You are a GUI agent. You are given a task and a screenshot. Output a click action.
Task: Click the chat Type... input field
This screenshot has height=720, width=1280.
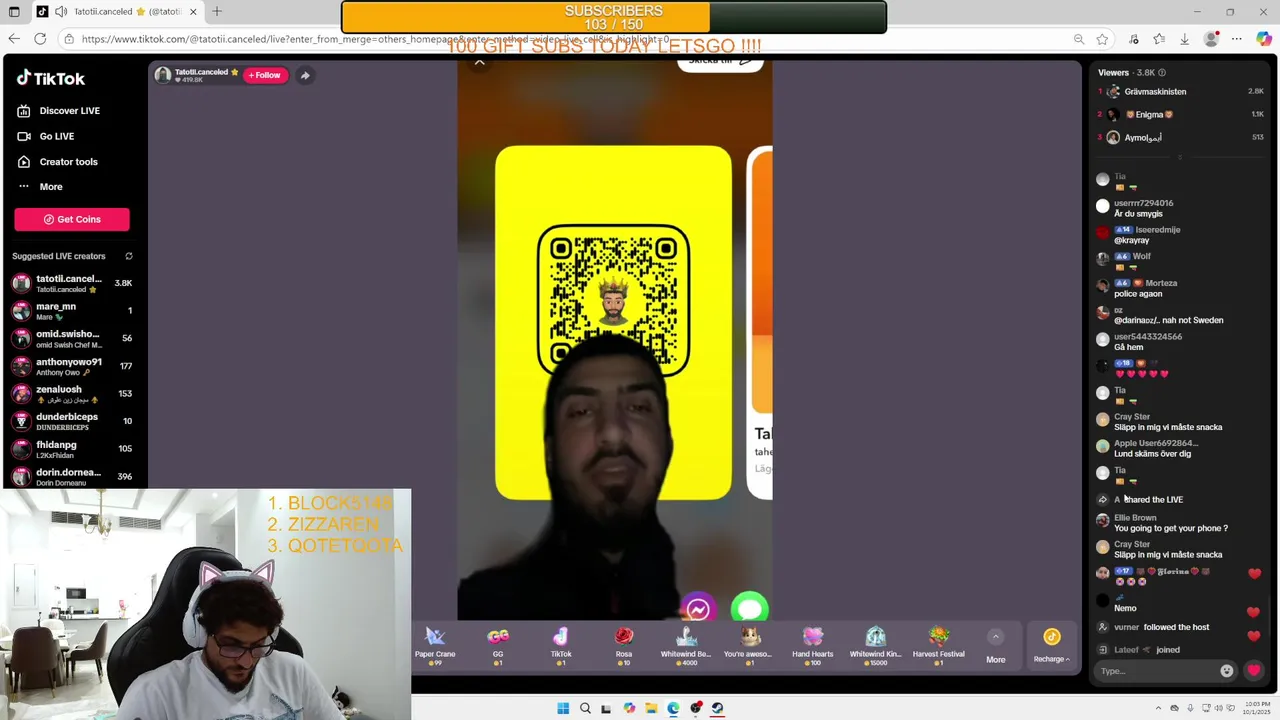1156,671
